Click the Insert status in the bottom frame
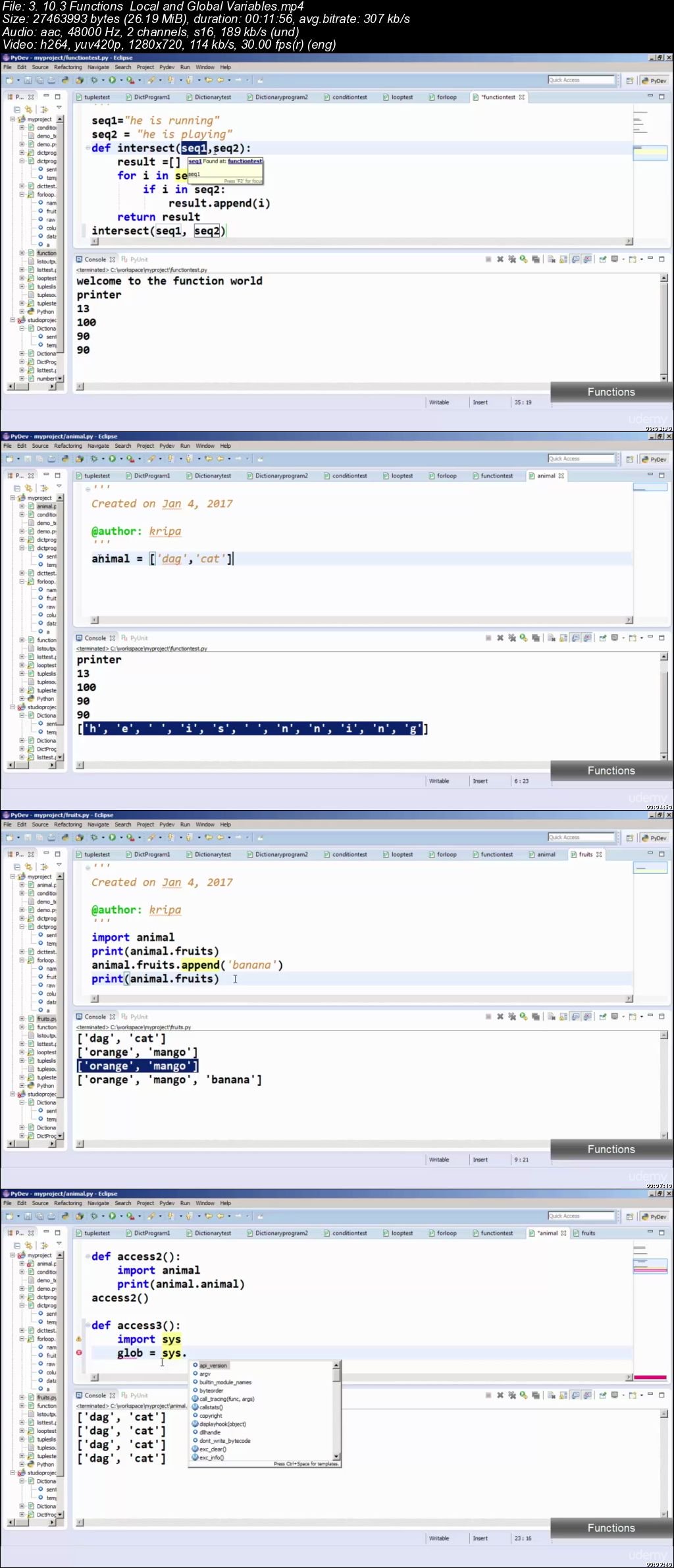The image size is (674, 1568). (x=480, y=1538)
